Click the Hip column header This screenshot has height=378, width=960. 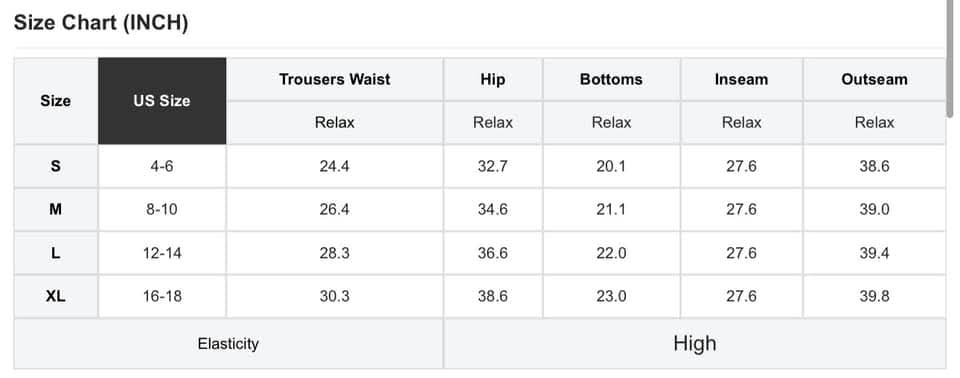[493, 80]
